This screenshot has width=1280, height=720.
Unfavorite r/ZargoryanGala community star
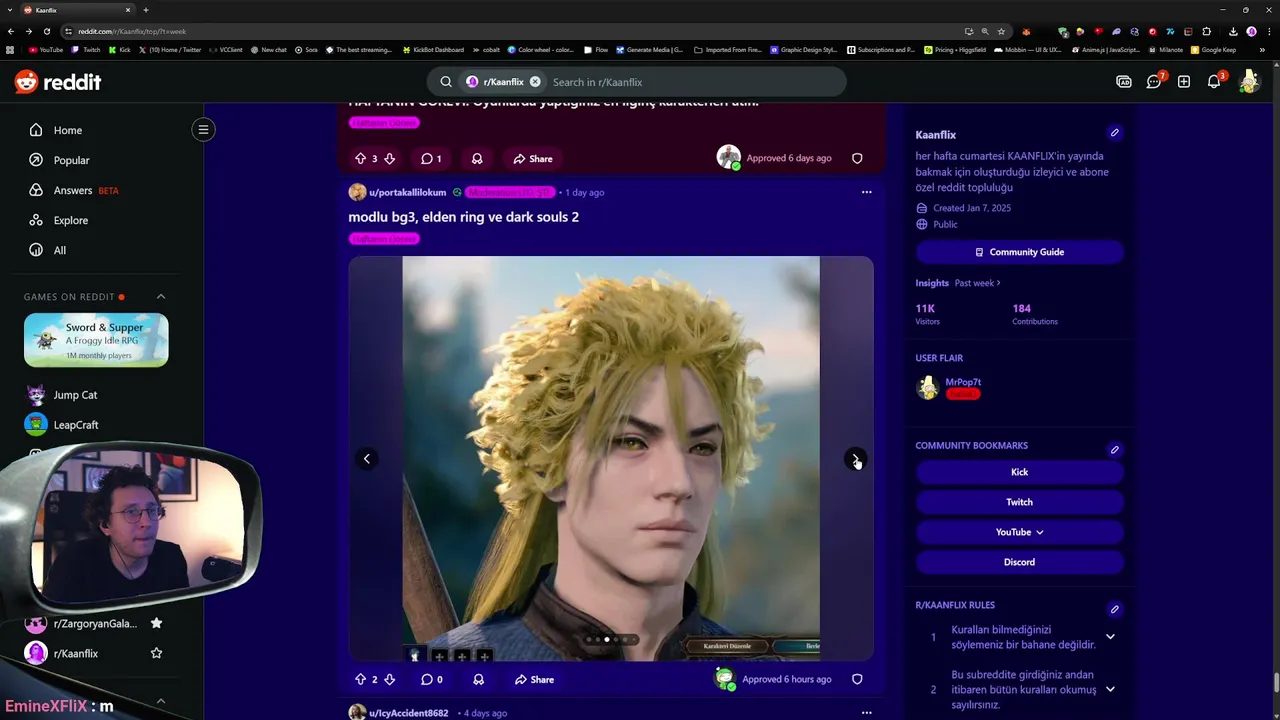(156, 623)
